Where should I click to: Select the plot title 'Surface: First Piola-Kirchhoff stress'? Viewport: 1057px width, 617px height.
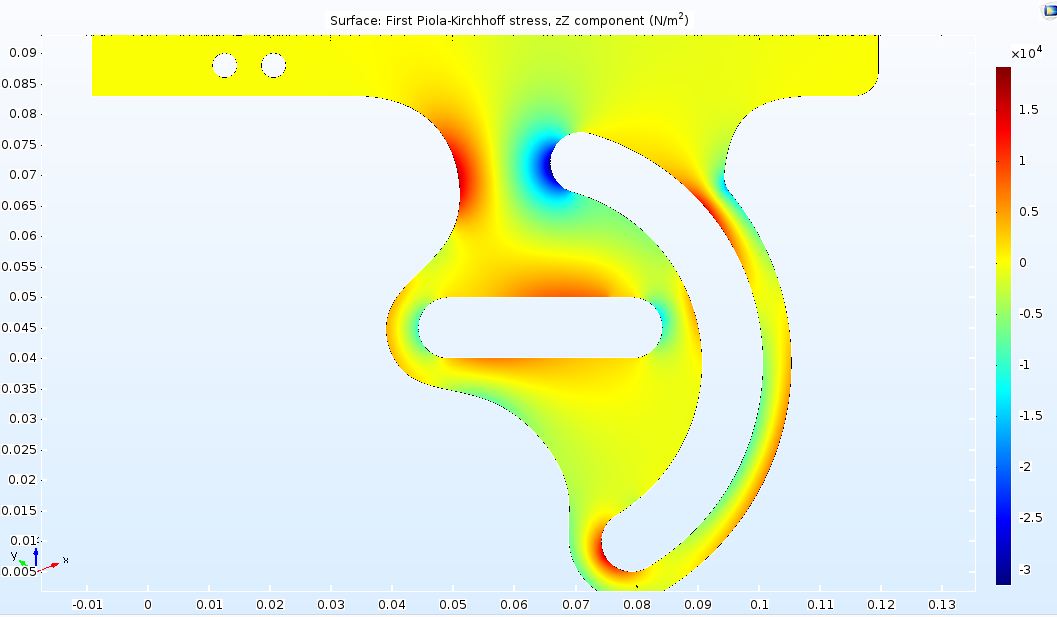(509, 20)
